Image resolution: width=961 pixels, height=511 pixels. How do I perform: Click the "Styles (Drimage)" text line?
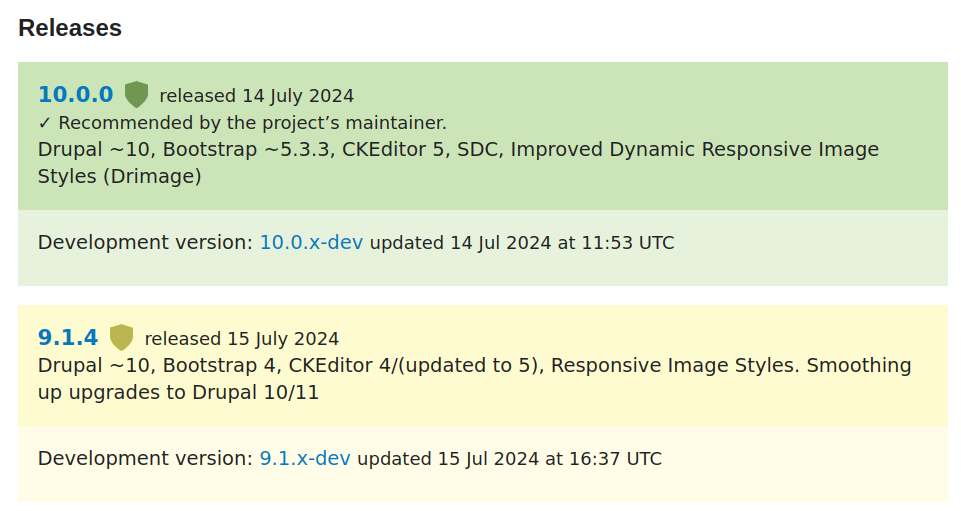[119, 176]
